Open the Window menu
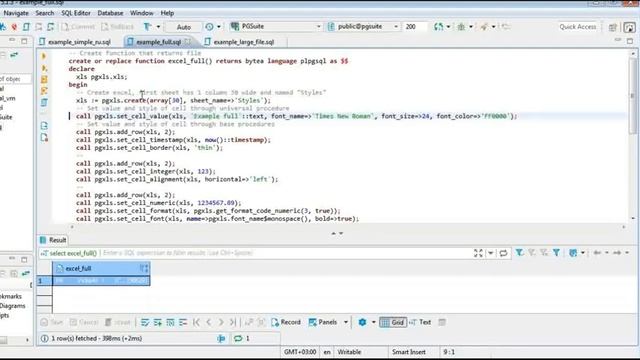Viewport: 640px width, 360px height. coord(142,13)
